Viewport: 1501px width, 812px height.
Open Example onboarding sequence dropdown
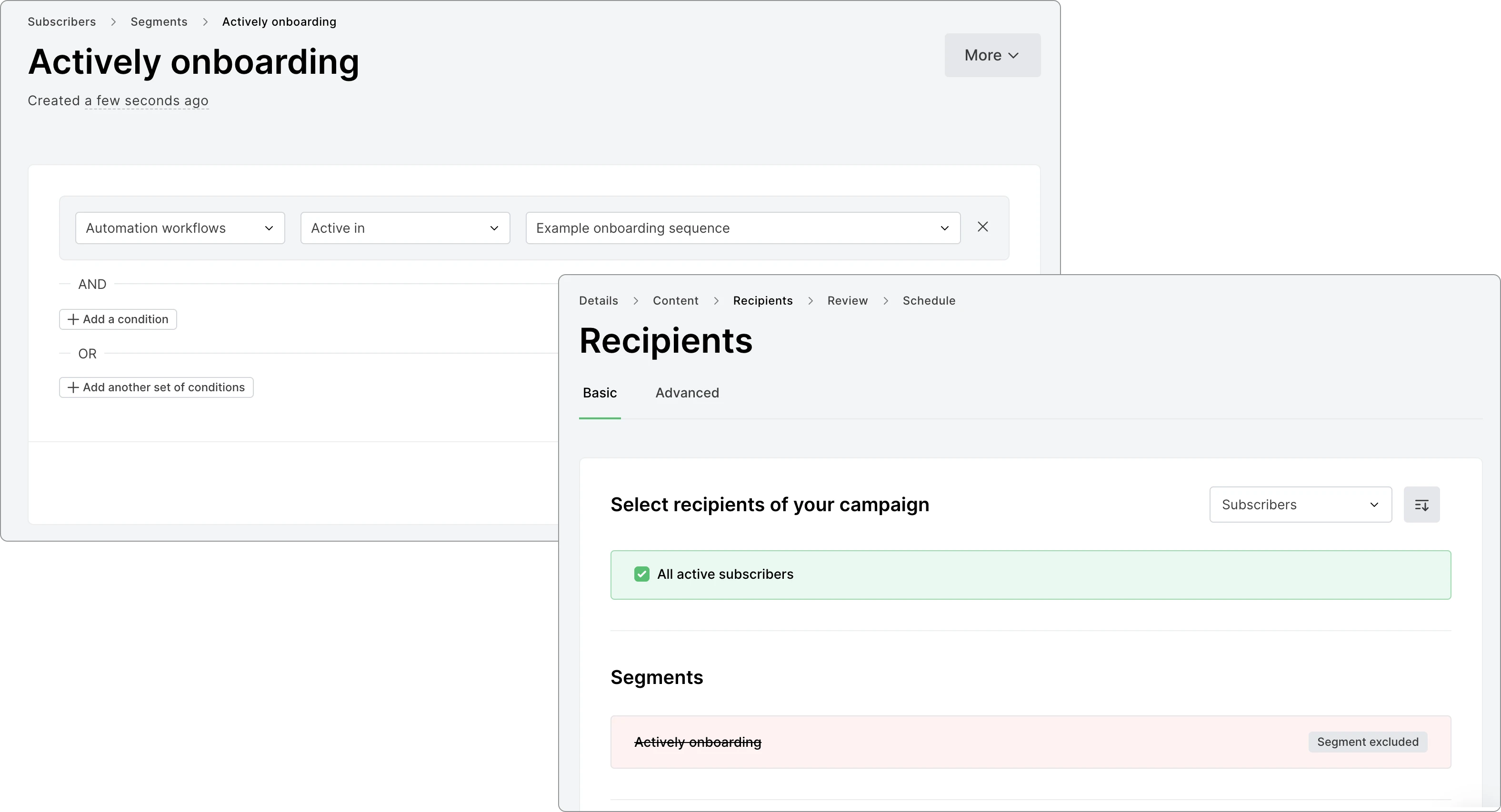pyautogui.click(x=742, y=228)
